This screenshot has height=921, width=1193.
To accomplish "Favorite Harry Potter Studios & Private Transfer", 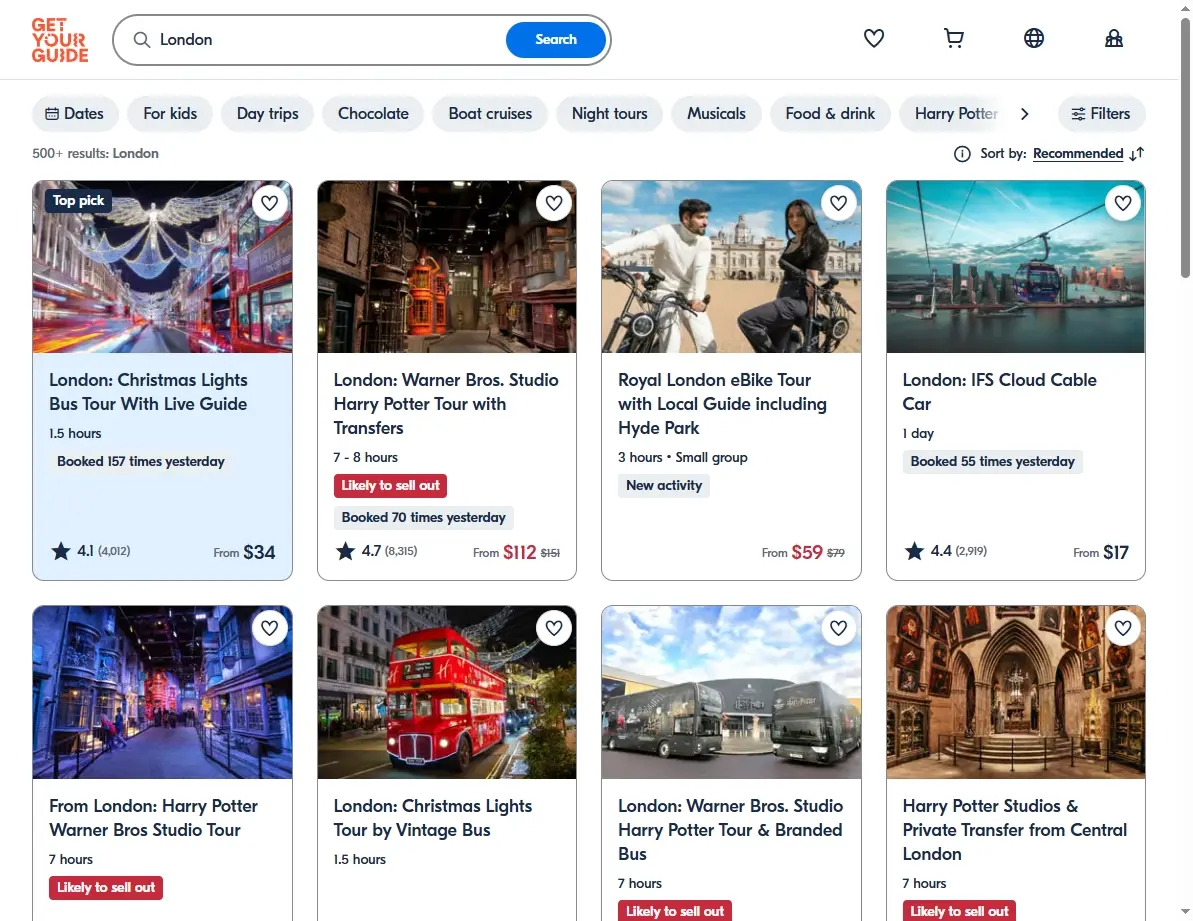I will click(1123, 628).
